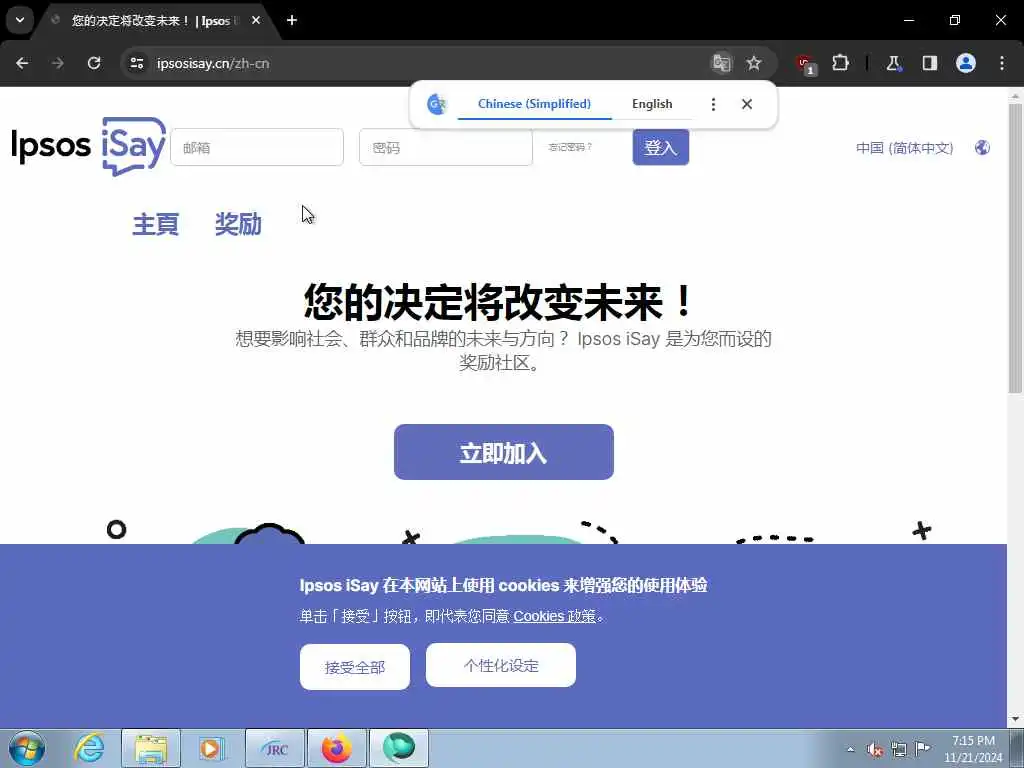This screenshot has height=768, width=1024.
Task: Open the Cookies 政策 link
Action: tap(554, 616)
